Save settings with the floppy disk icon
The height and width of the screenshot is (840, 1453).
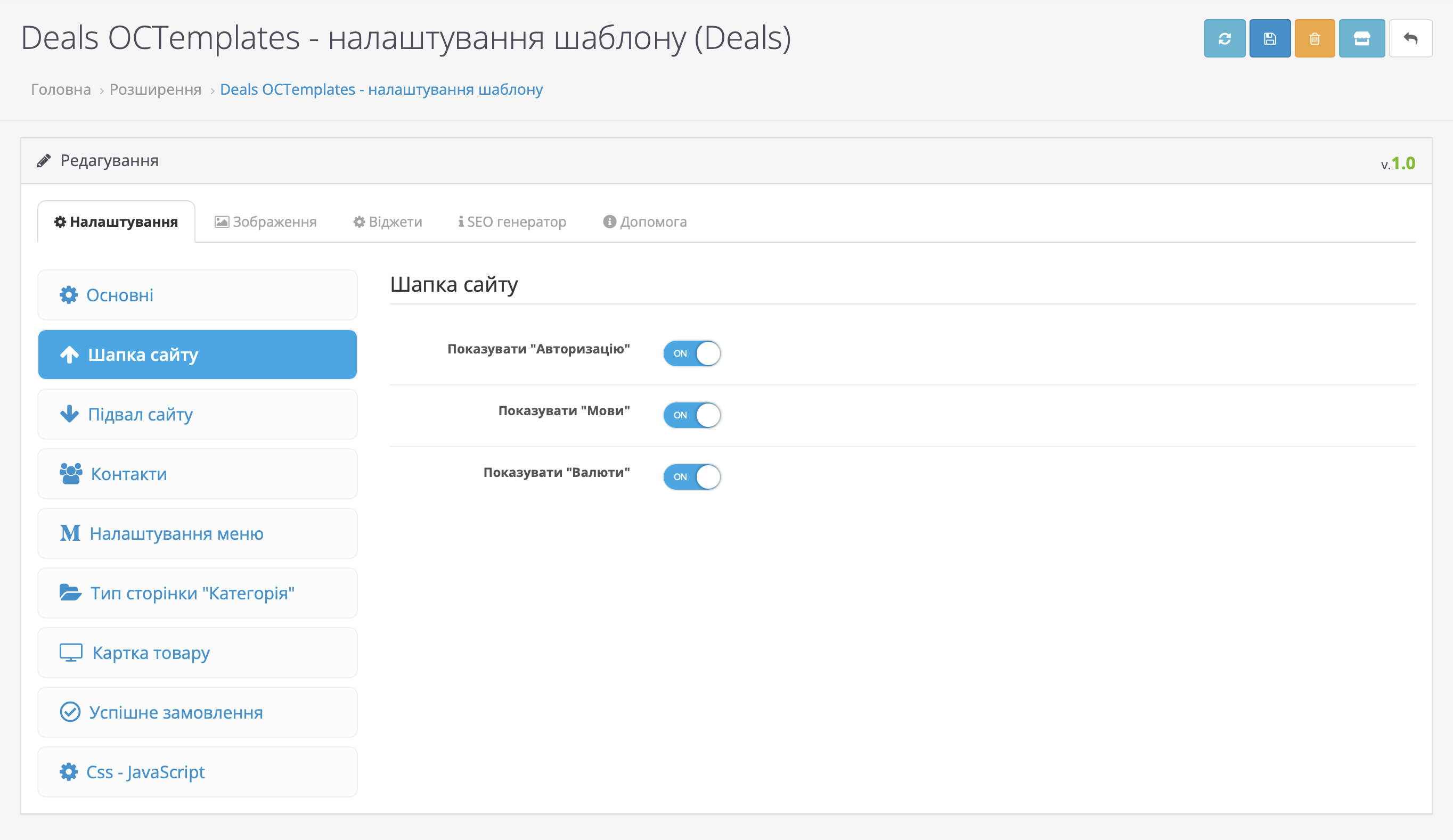pos(1270,39)
